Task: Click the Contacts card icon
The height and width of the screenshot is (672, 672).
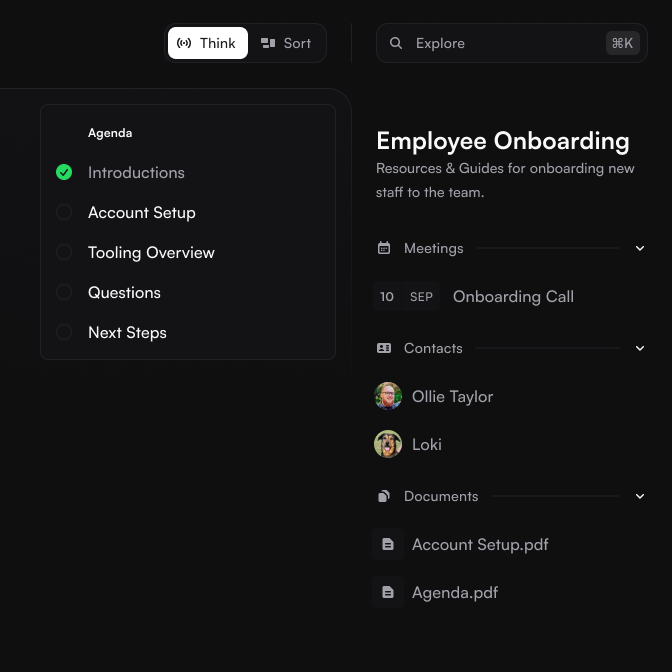Action: [x=384, y=348]
